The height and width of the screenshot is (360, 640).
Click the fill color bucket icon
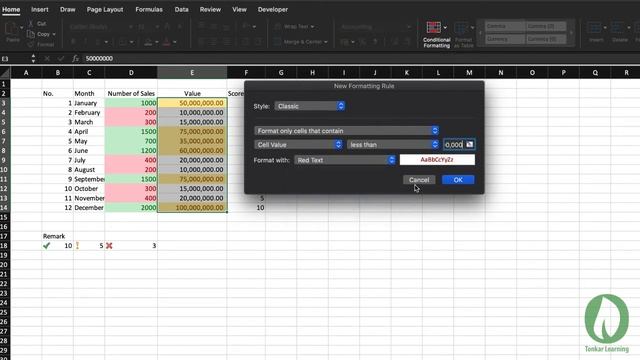click(148, 42)
